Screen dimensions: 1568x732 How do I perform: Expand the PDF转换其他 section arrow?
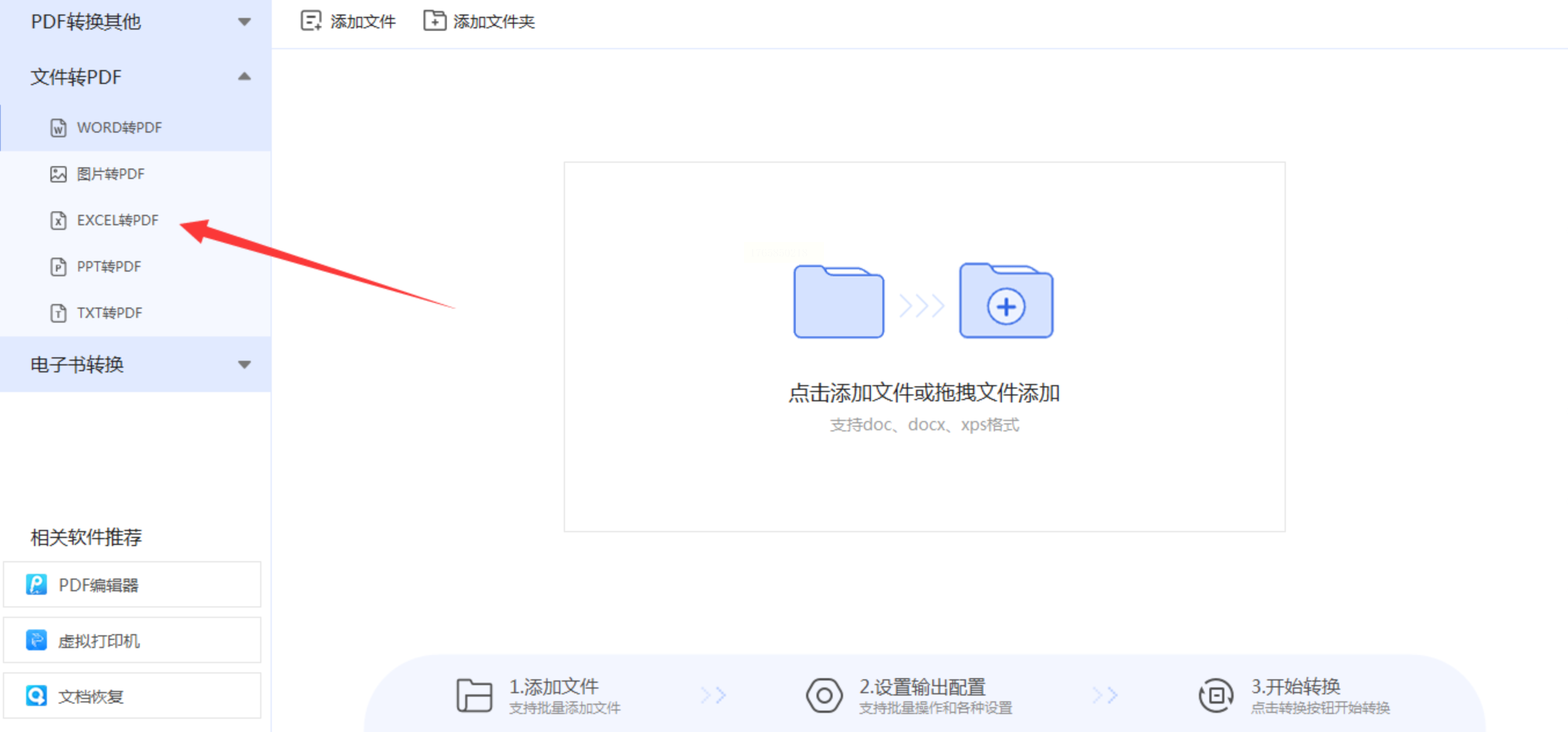244,22
